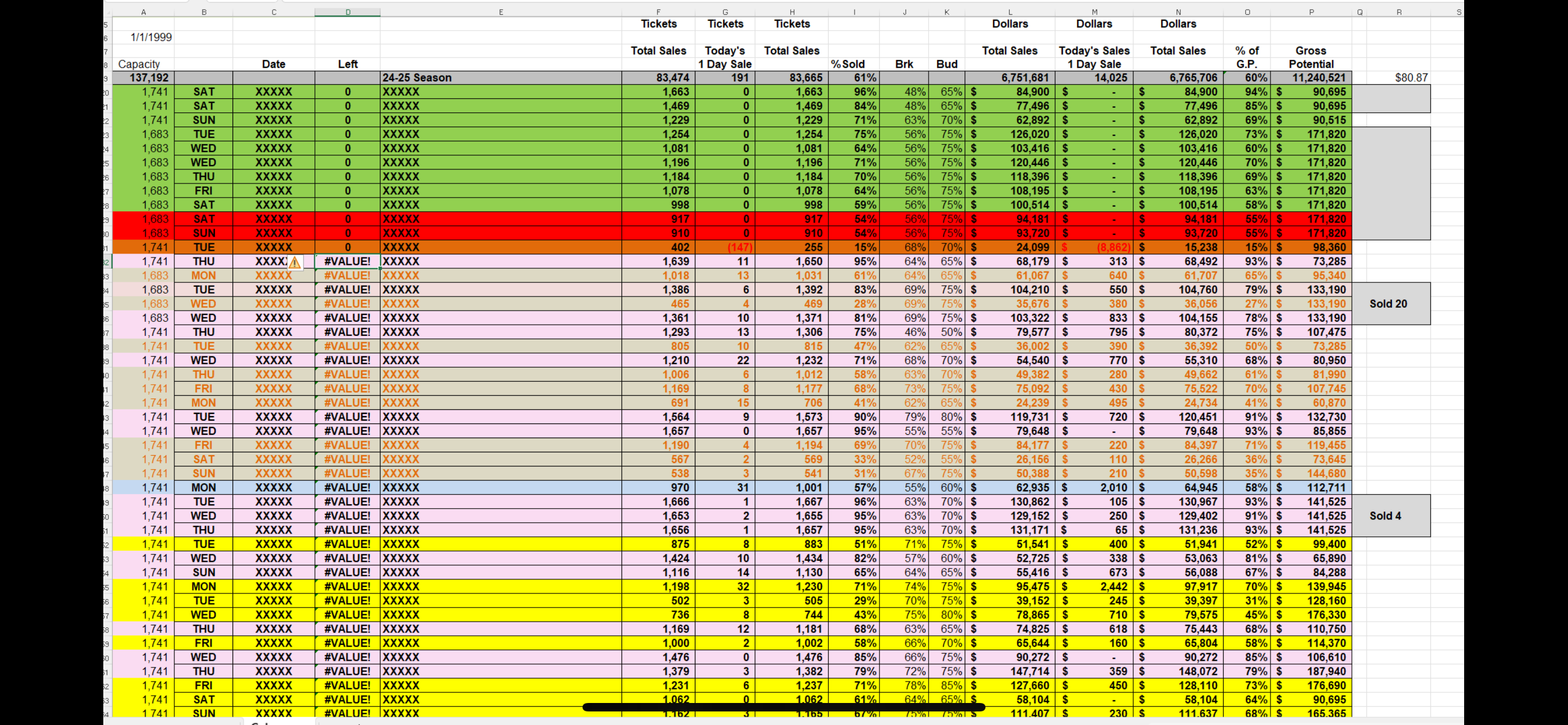Click the '% of G.P.' header cell
The image size is (1568, 725).
click(1247, 57)
